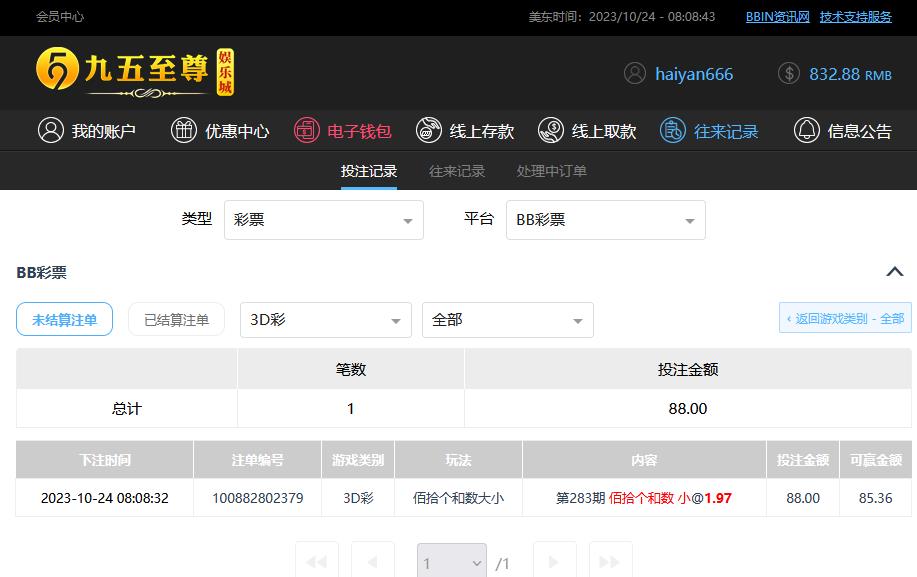Click the 线上取款 withdrawal icon
Screen dimensions: 917x577
pos(551,130)
